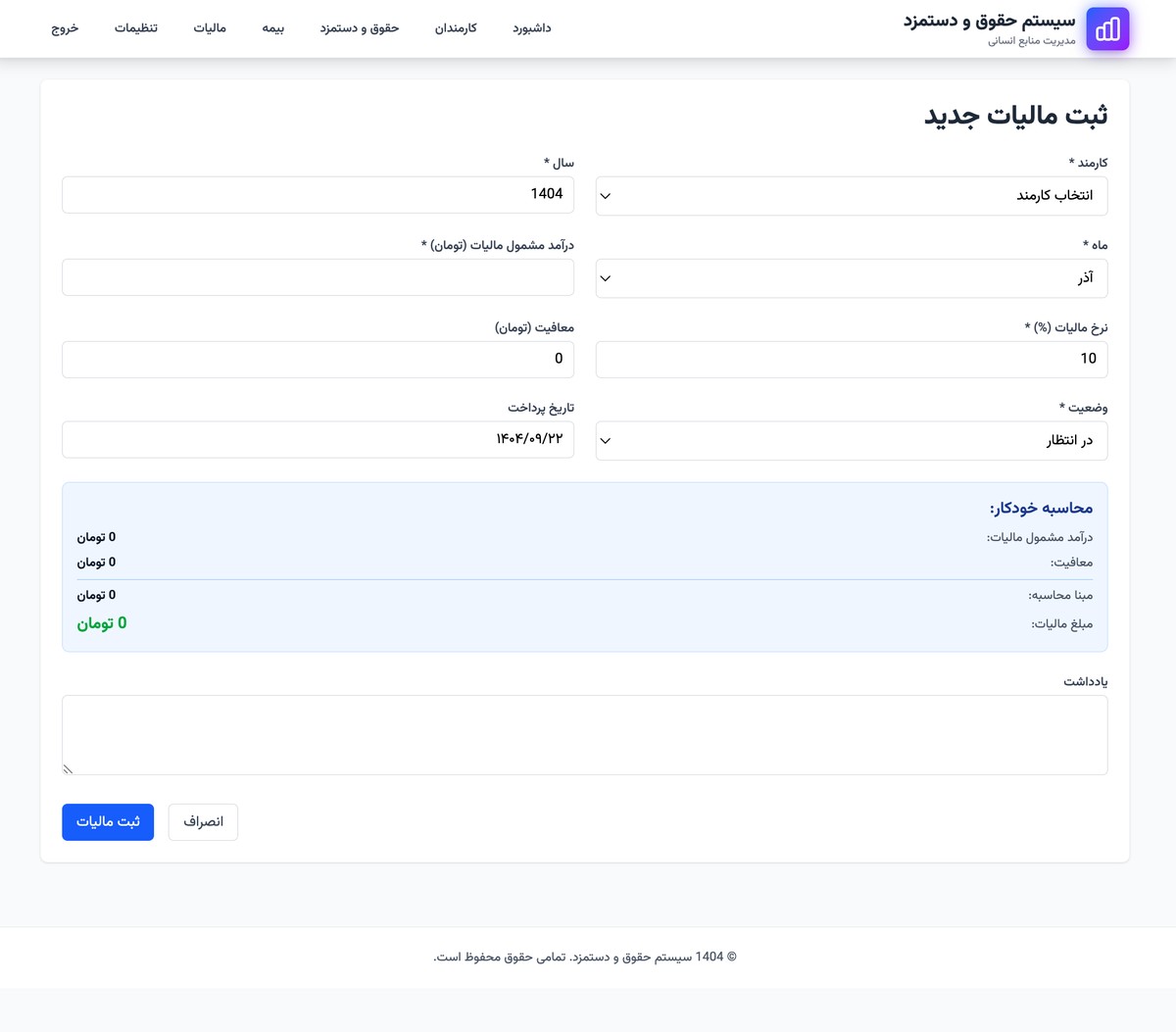
Task: Grab the resize handle of the notes textarea
Action: [68, 769]
